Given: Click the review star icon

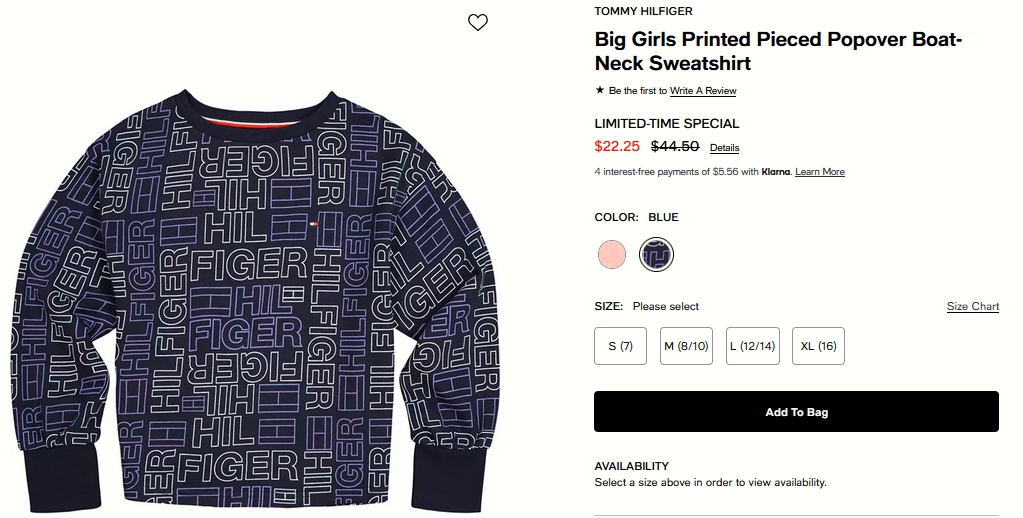Looking at the screenshot, I should 600,90.
